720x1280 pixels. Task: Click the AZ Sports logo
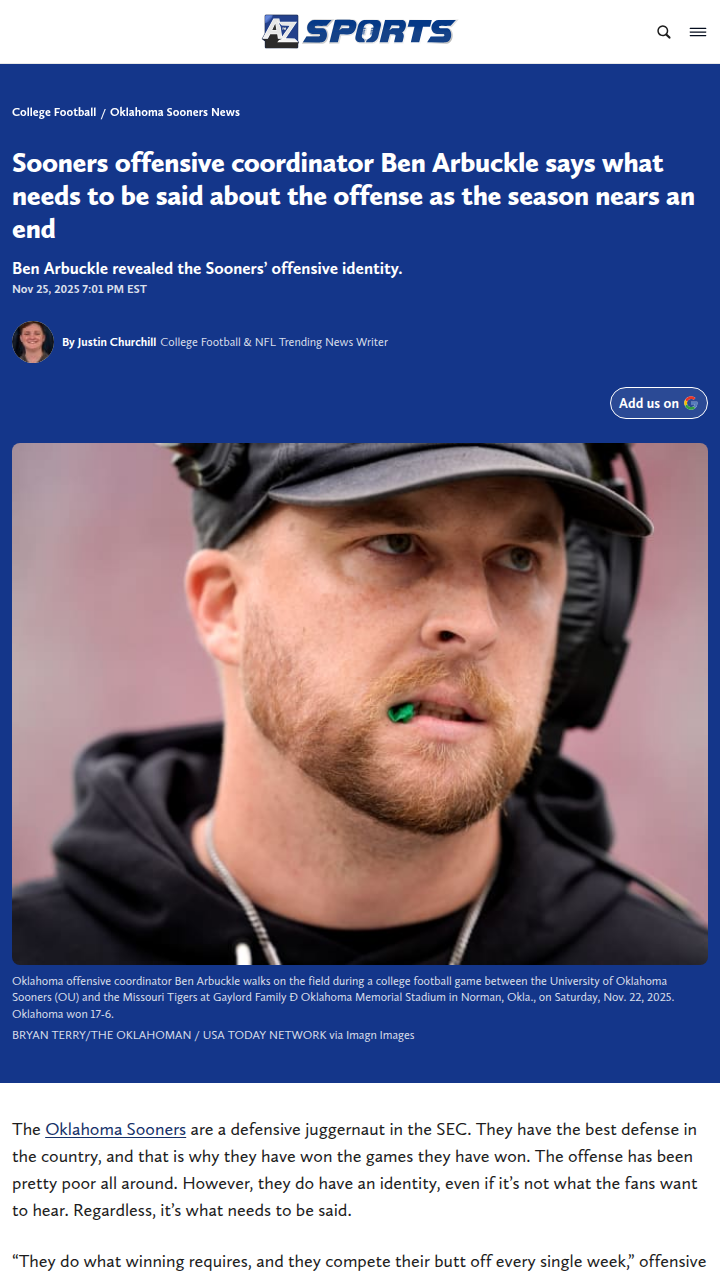pos(359,31)
